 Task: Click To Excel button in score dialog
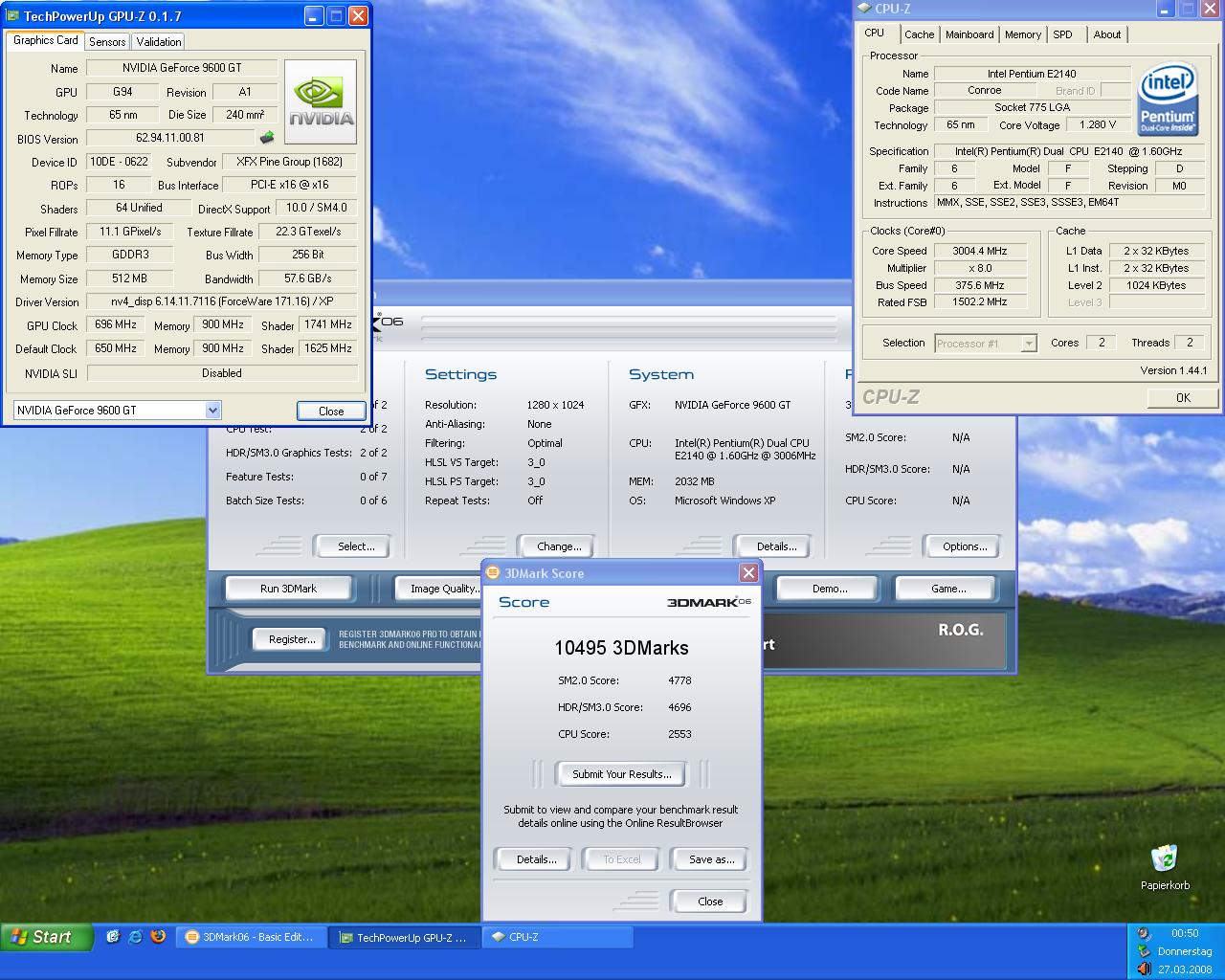click(x=622, y=859)
